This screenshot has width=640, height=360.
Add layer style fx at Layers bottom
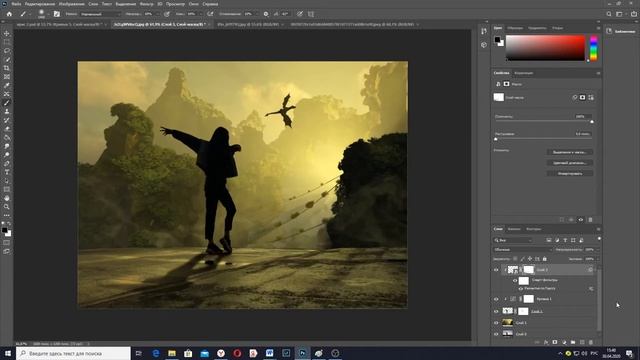[546, 342]
